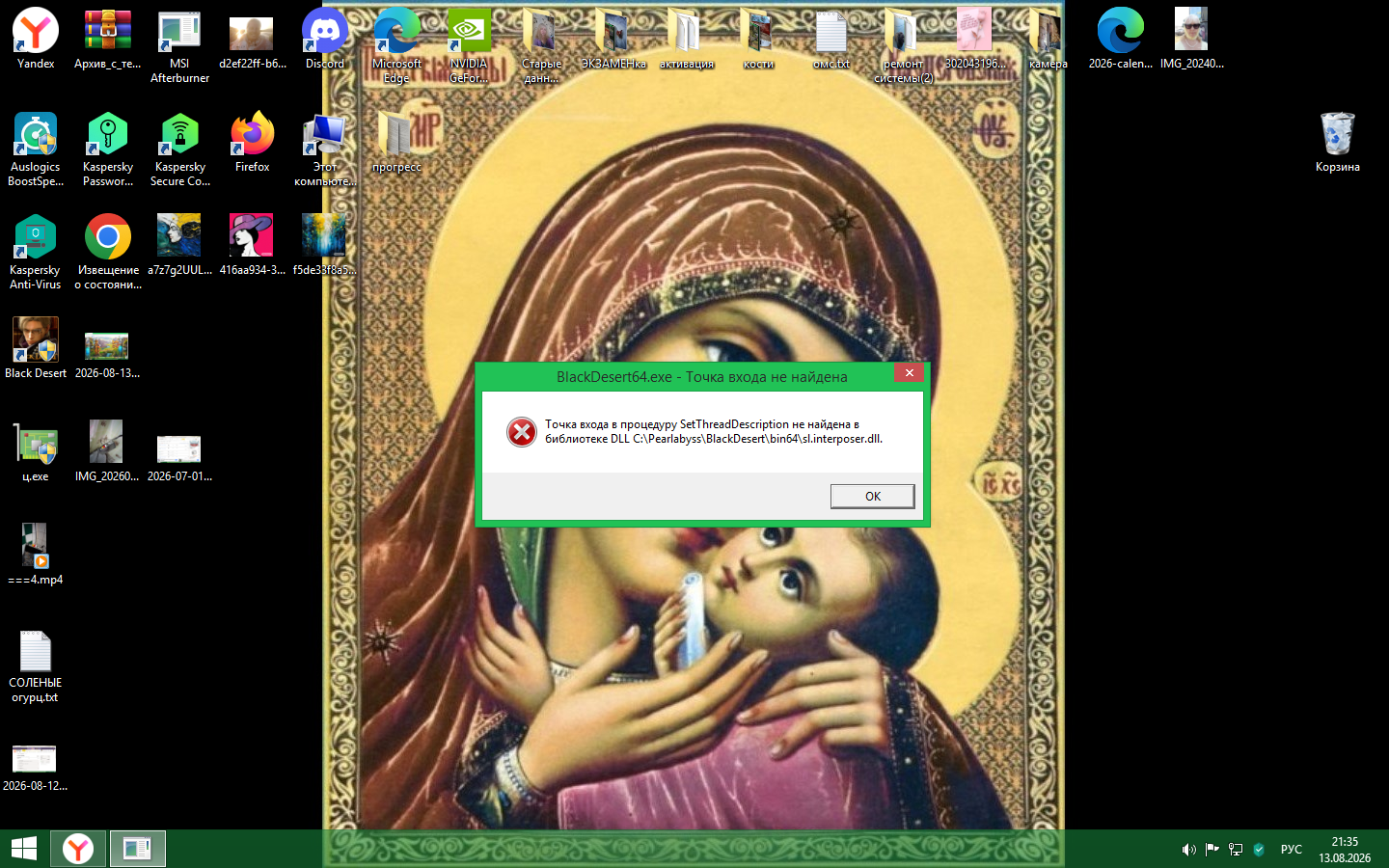Select the IMG_20260... photo file
The image size is (1389, 868).
pos(107,452)
